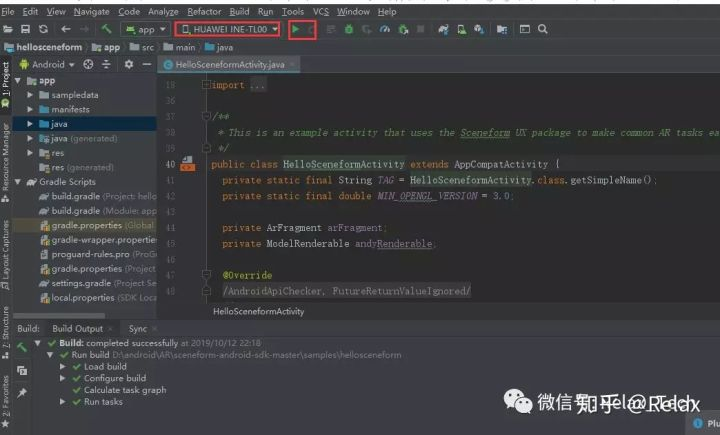
Task: Go back with the left arrow icon
Action: click(66, 29)
